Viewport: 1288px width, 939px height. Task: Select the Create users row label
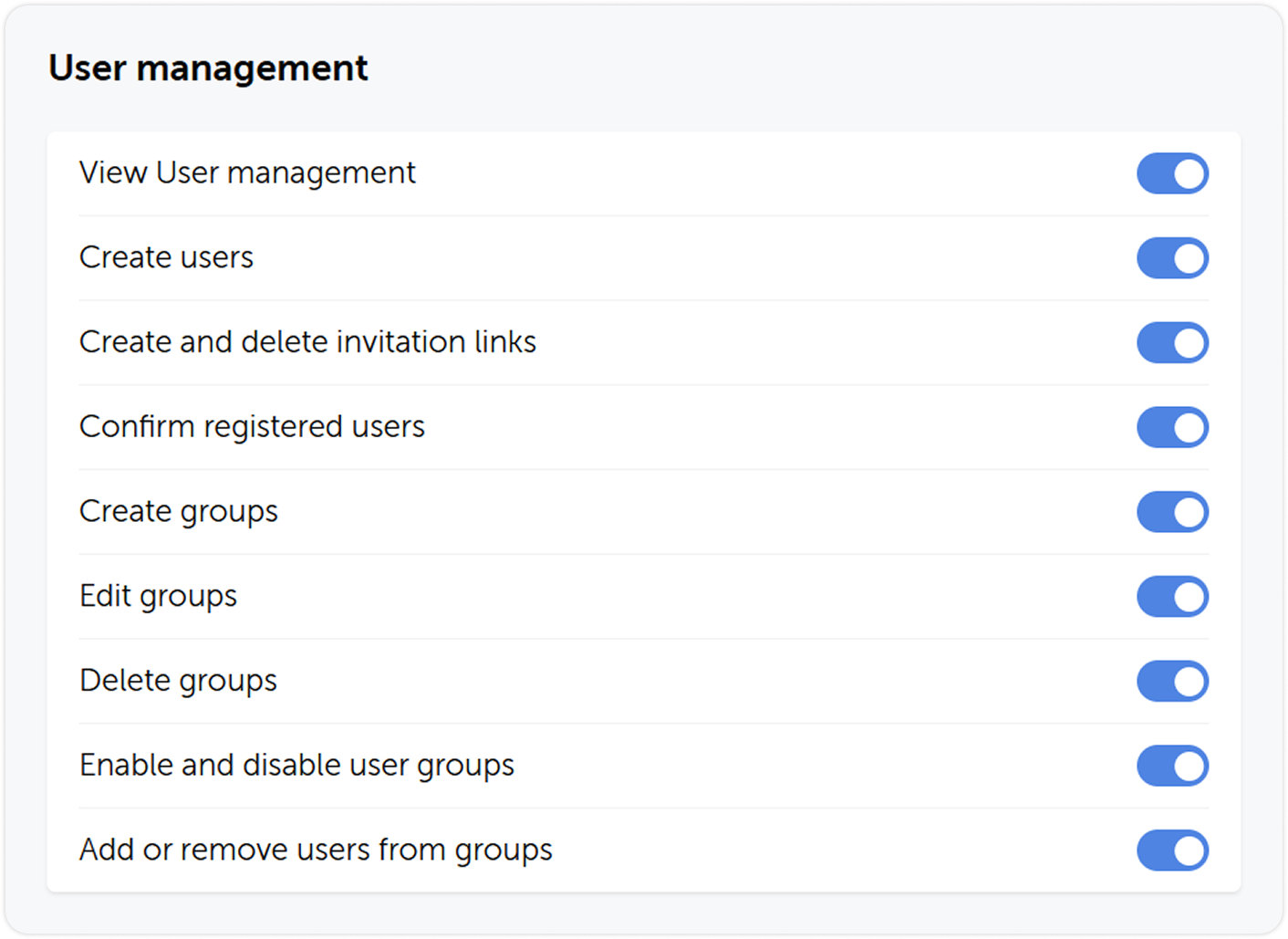click(166, 258)
